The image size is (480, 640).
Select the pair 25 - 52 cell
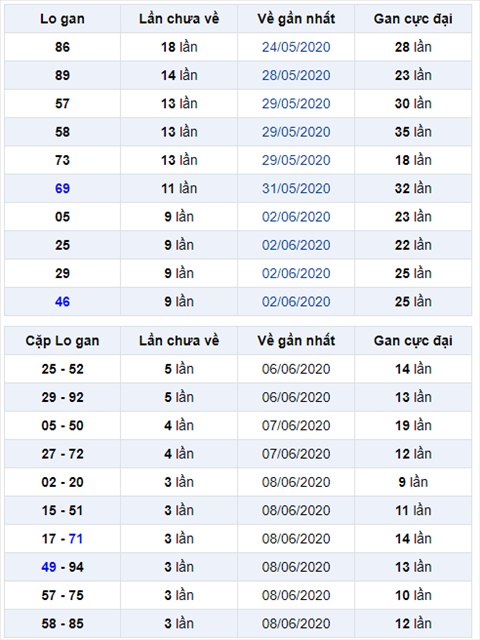[x=62, y=369]
